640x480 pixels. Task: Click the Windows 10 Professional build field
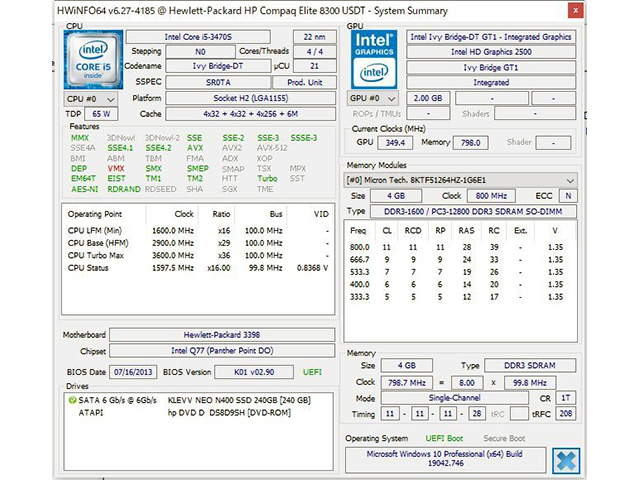[445, 459]
